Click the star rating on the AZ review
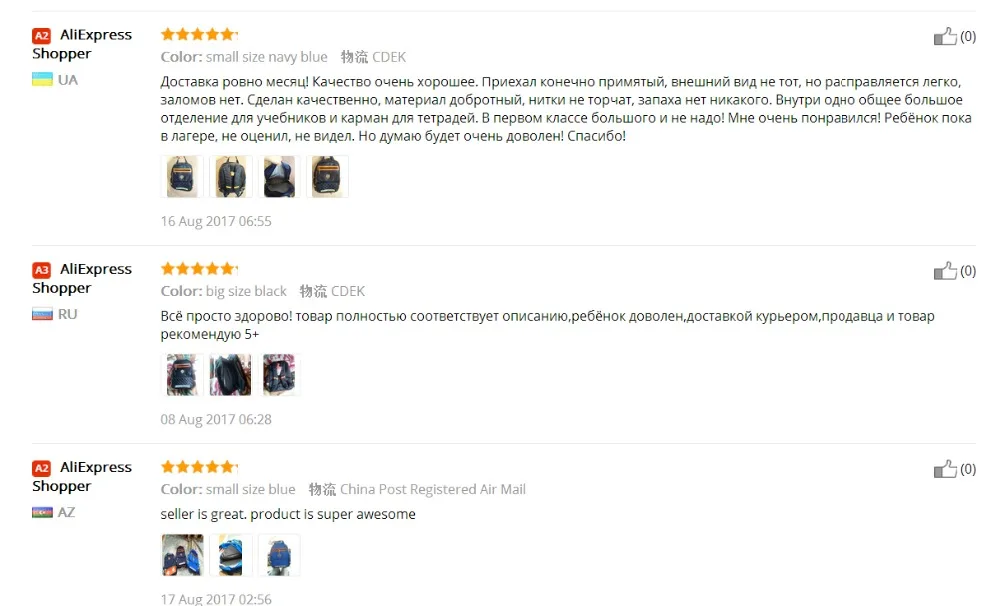 coord(200,467)
